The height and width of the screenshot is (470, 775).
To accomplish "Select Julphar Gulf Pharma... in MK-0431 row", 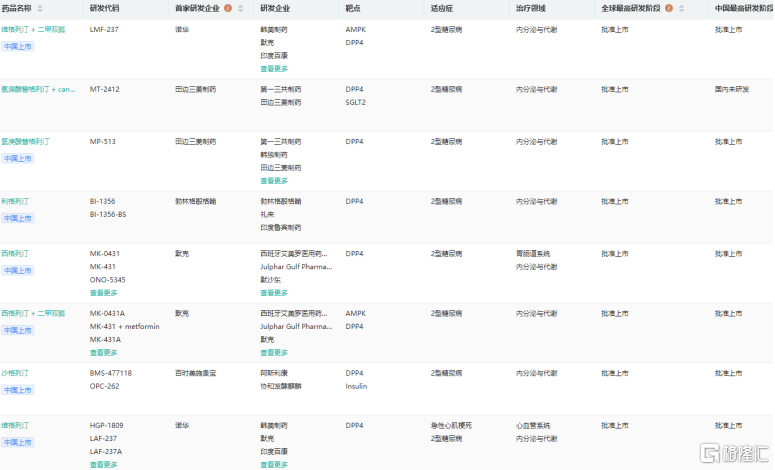I will pyautogui.click(x=296, y=267).
